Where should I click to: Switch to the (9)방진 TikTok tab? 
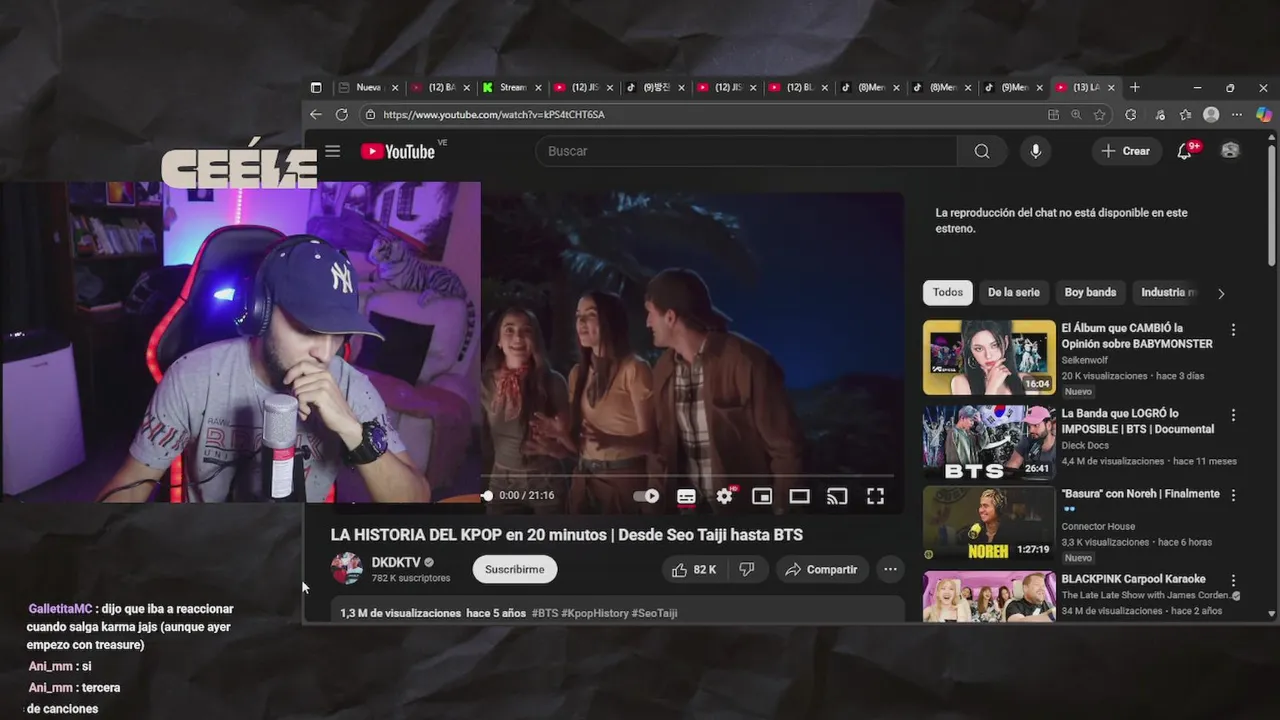click(x=656, y=88)
